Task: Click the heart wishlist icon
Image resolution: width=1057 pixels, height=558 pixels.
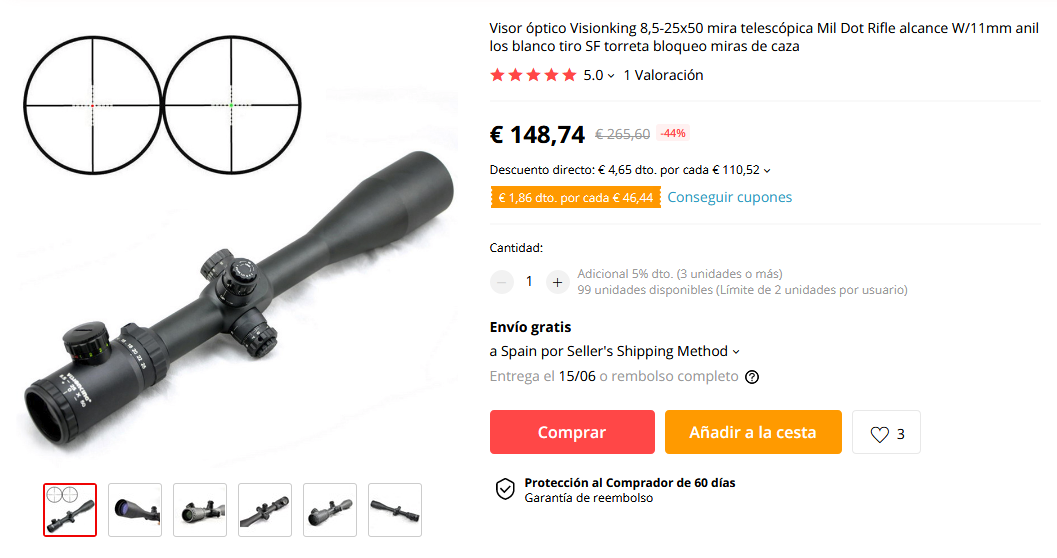Action: coord(879,434)
